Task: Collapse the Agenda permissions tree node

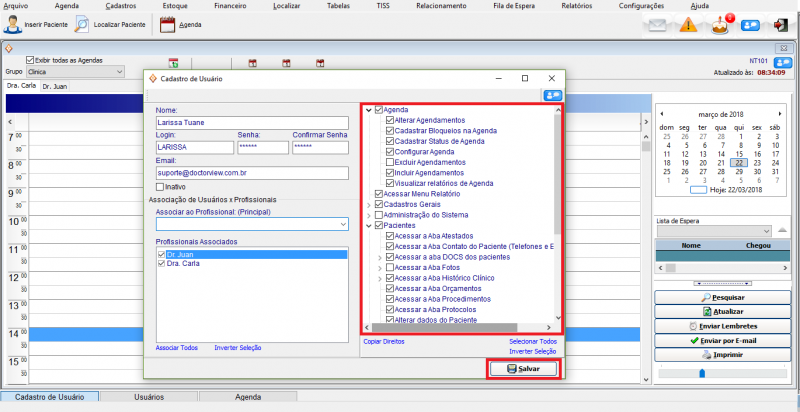Action: pos(370,109)
